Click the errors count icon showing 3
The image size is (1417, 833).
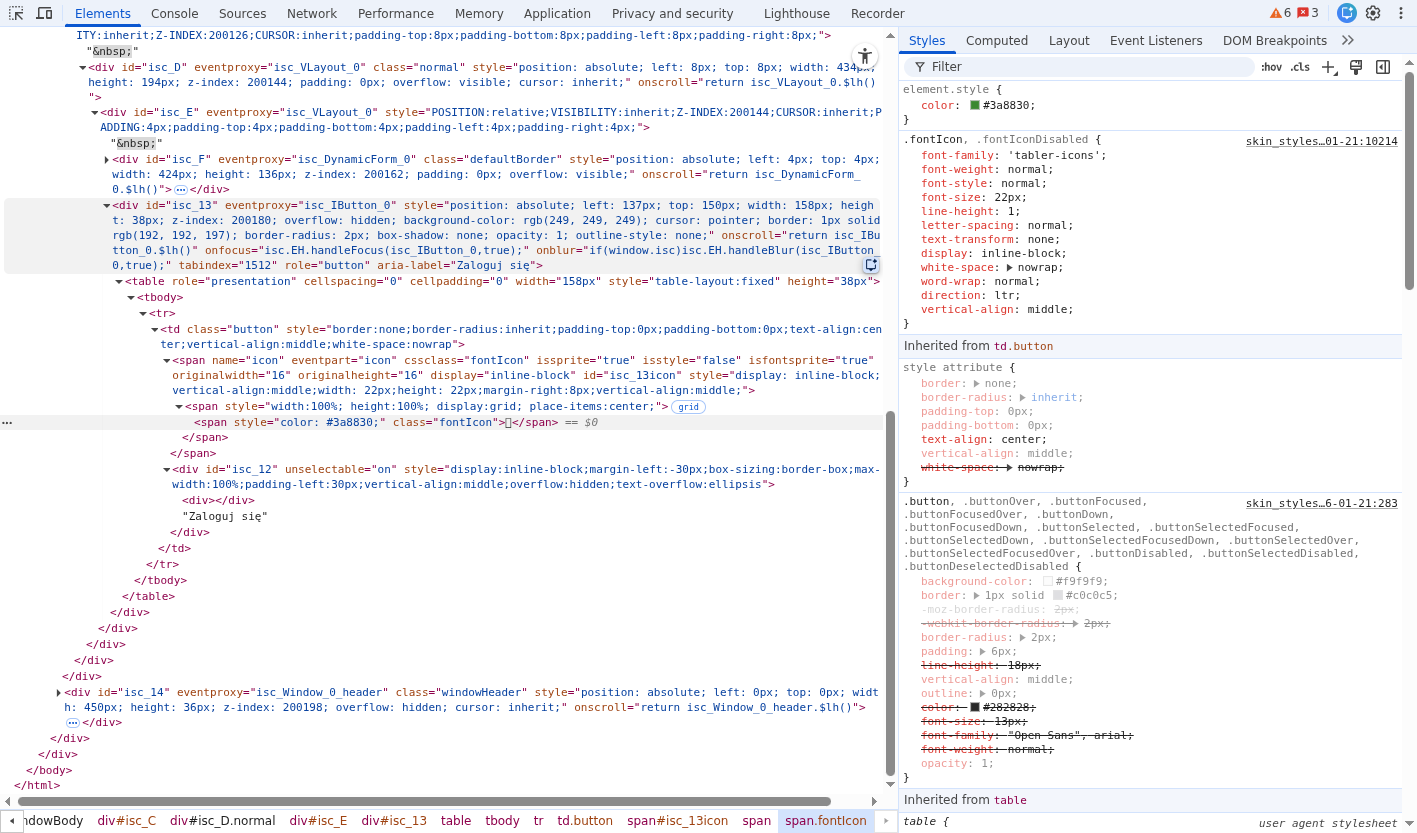pyautogui.click(x=1308, y=13)
